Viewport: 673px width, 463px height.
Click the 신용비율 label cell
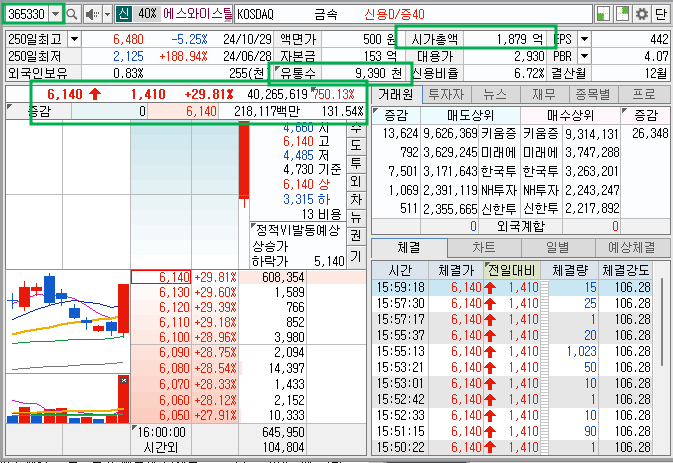point(434,73)
